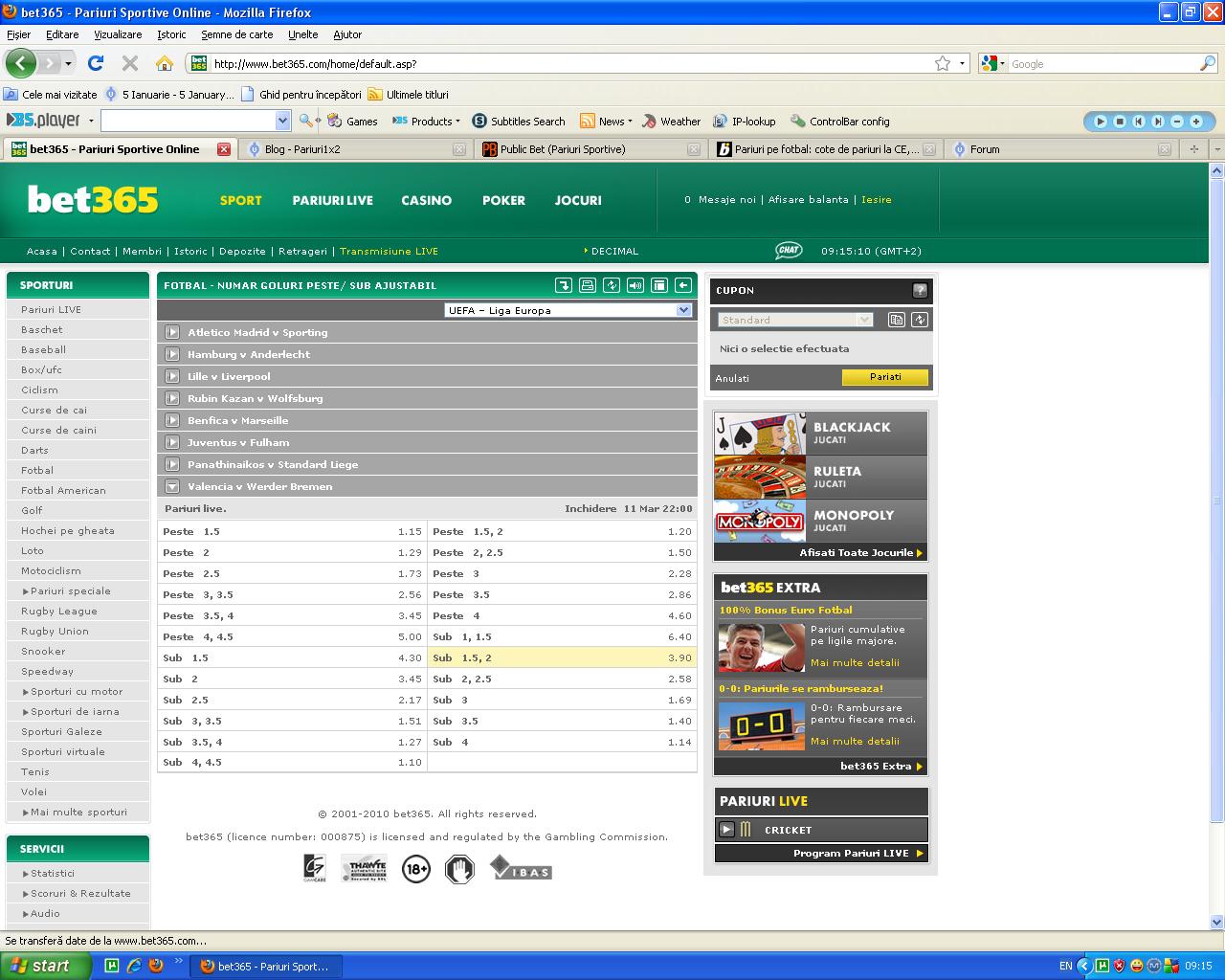Go to CASINO section
Viewport: 1225px width, 980px height.
pyautogui.click(x=426, y=200)
